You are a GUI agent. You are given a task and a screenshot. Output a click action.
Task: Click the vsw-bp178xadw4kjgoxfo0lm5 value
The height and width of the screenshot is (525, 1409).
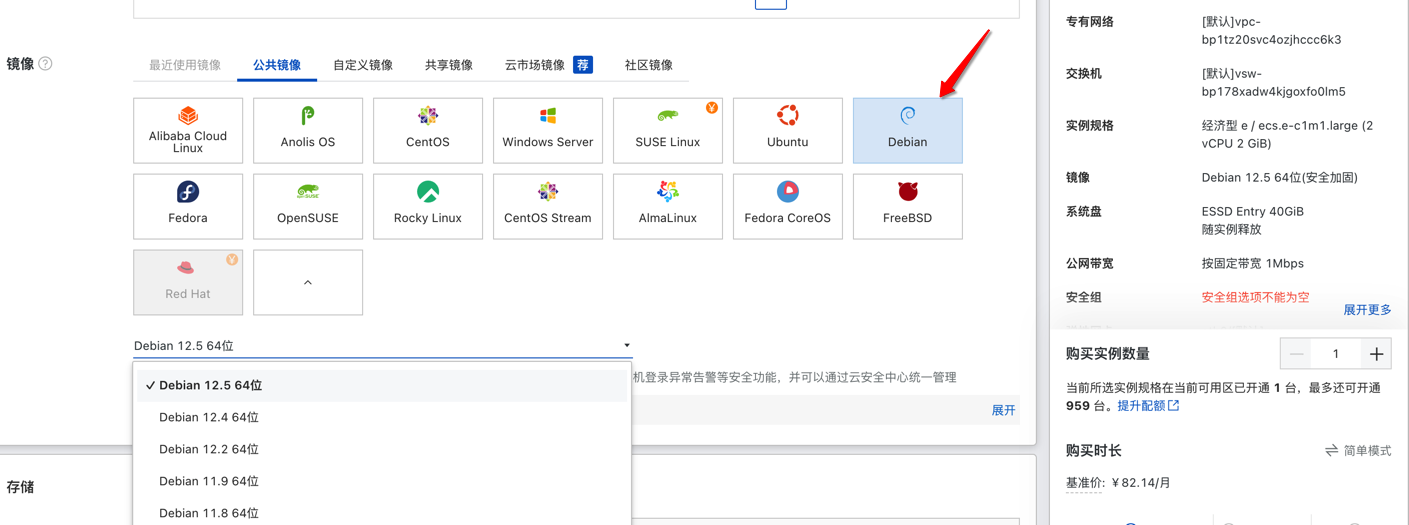coord(1273,82)
